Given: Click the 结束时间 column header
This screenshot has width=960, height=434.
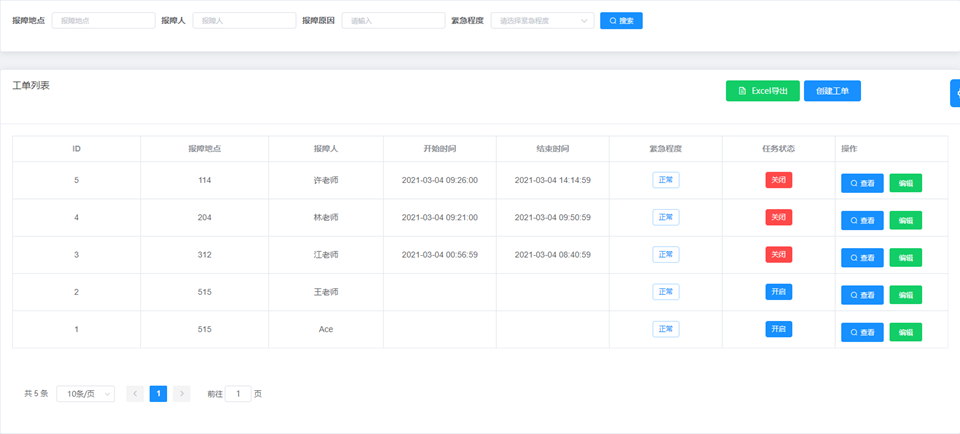Looking at the screenshot, I should (x=552, y=149).
